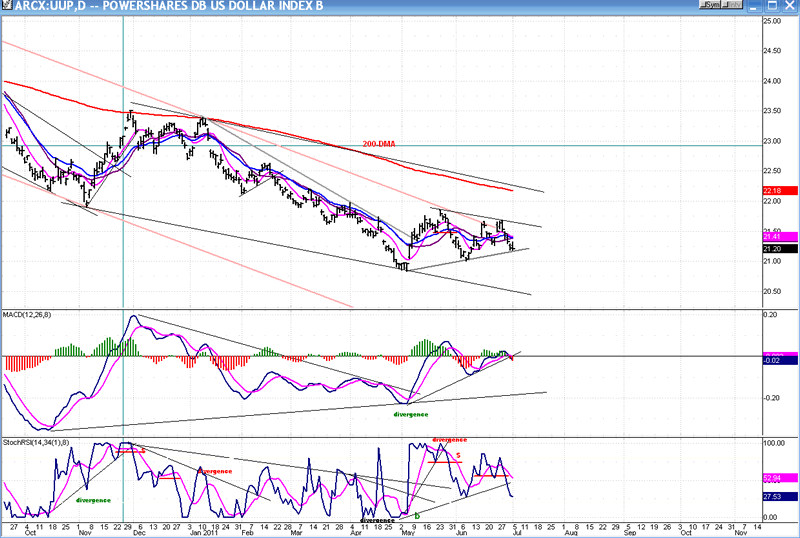
Task: Close the UUP chart window
Action: tap(790, 7)
